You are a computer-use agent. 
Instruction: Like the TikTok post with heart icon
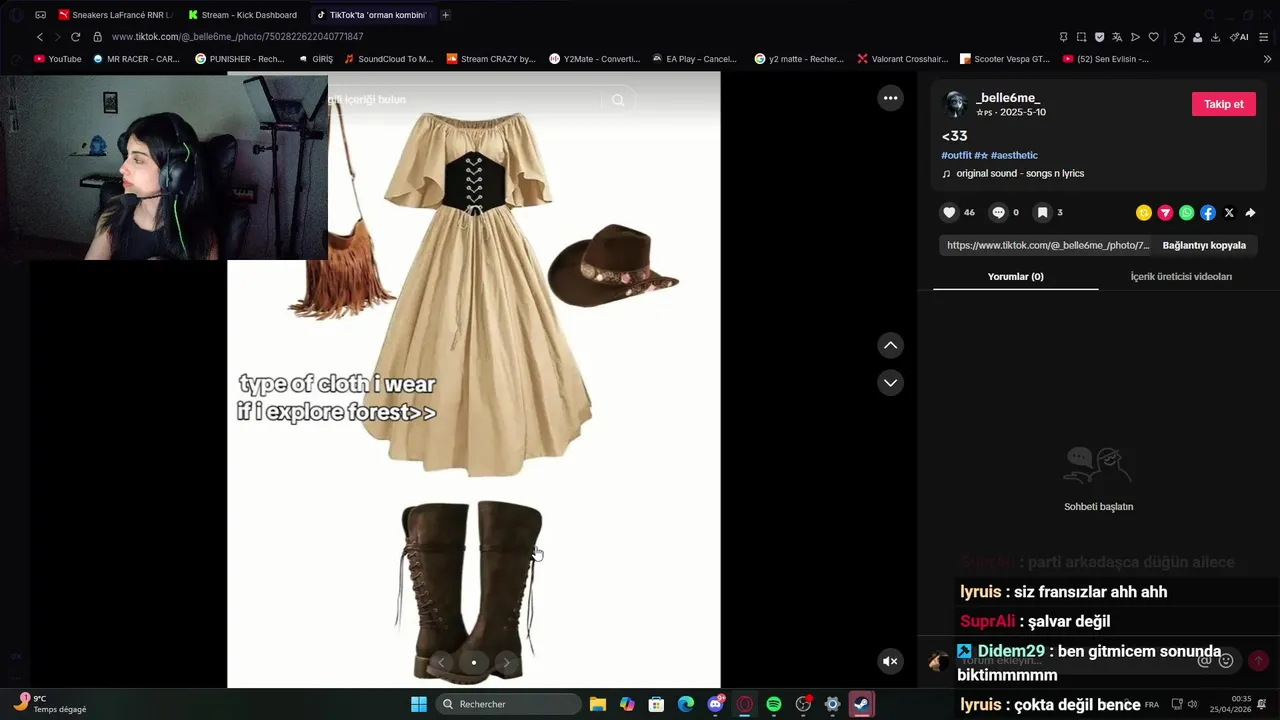pos(949,212)
